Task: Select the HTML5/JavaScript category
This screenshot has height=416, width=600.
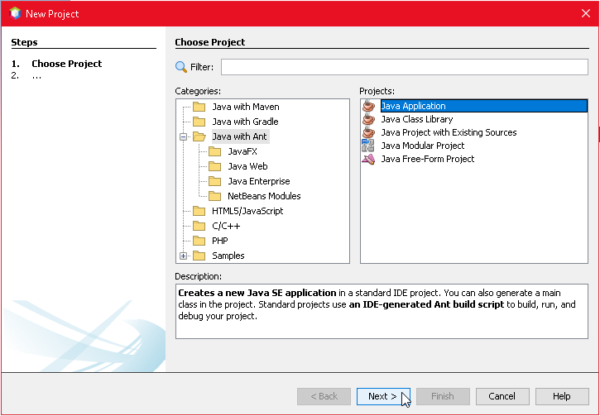Action: pos(247,211)
